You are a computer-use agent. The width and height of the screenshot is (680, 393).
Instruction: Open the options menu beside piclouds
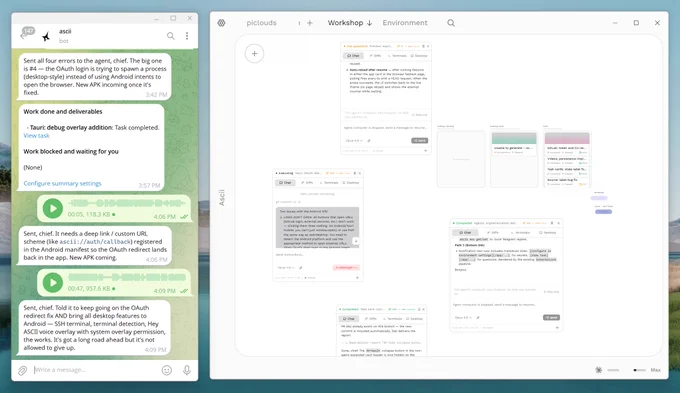pos(299,23)
